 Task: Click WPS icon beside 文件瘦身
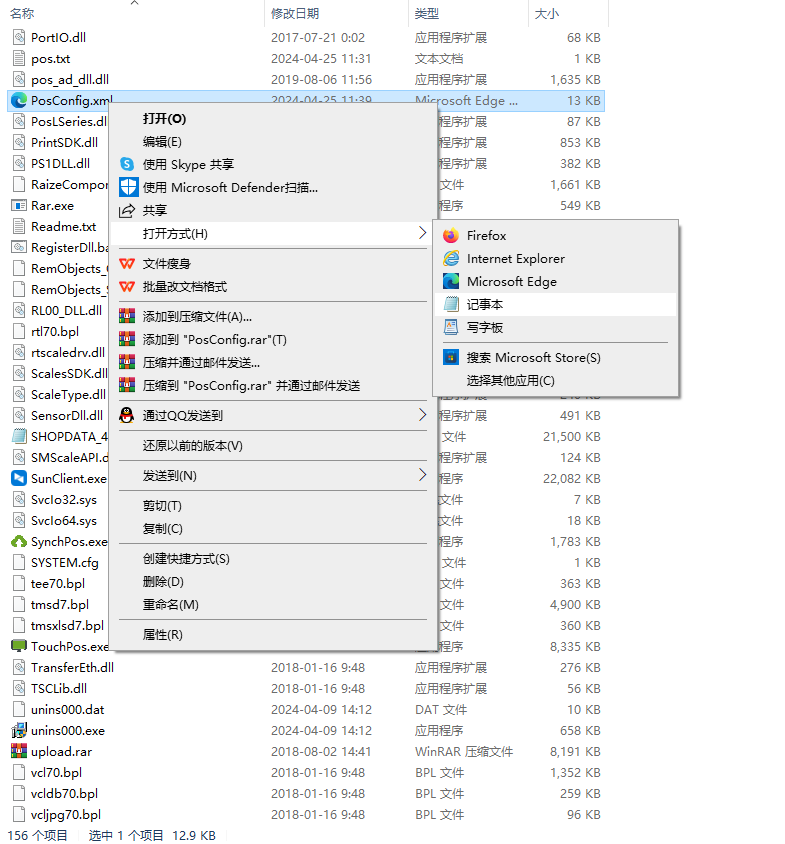click(x=127, y=264)
